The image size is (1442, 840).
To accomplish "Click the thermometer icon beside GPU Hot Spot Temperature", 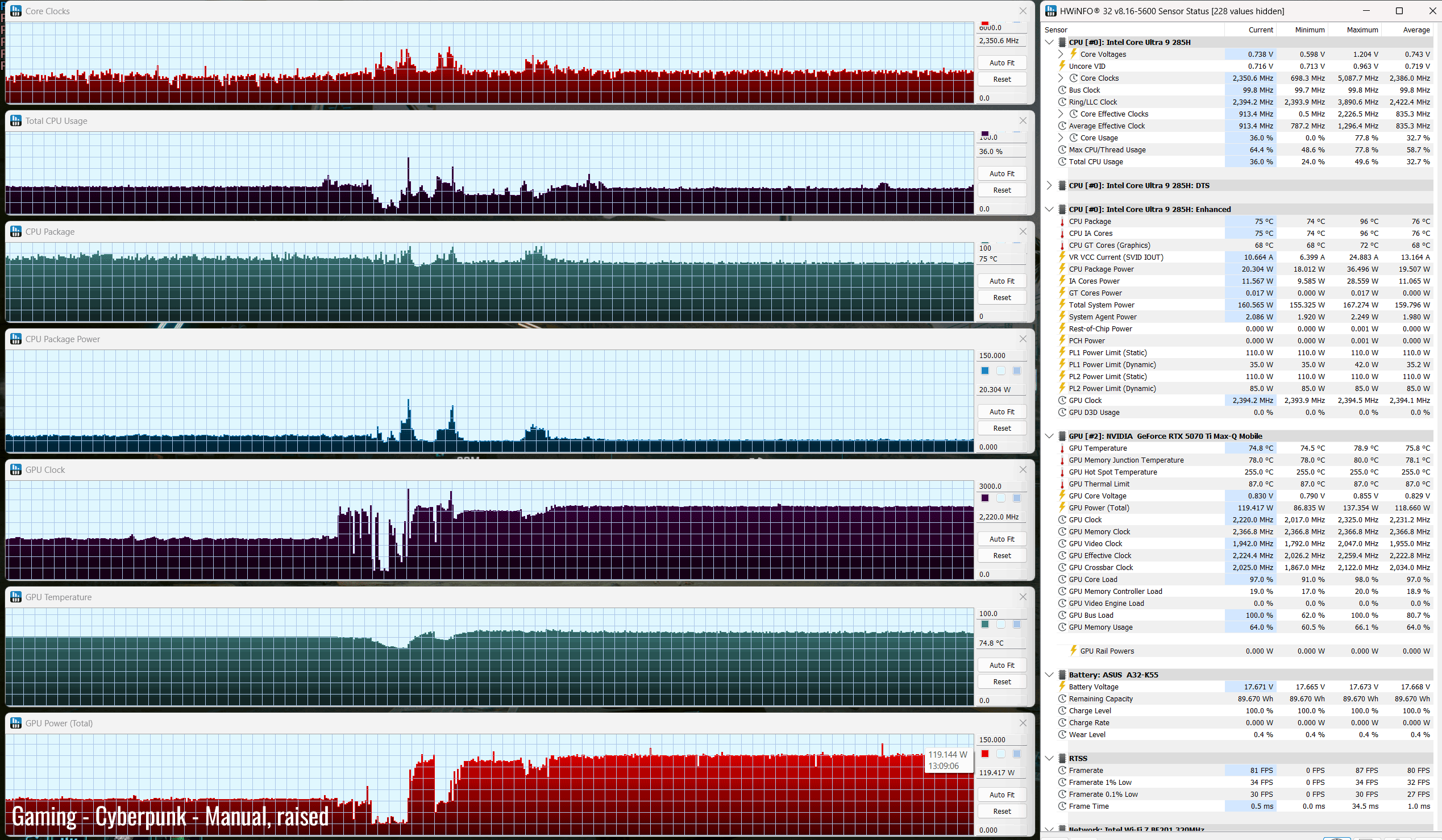I will pos(1062,472).
